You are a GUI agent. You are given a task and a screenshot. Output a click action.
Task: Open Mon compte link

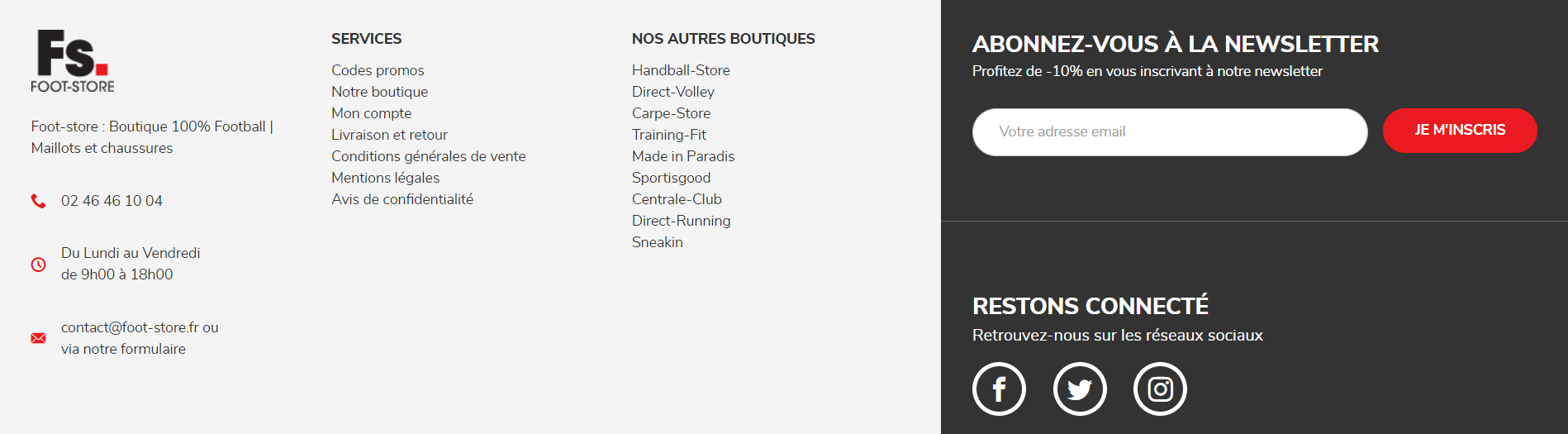pyautogui.click(x=372, y=113)
